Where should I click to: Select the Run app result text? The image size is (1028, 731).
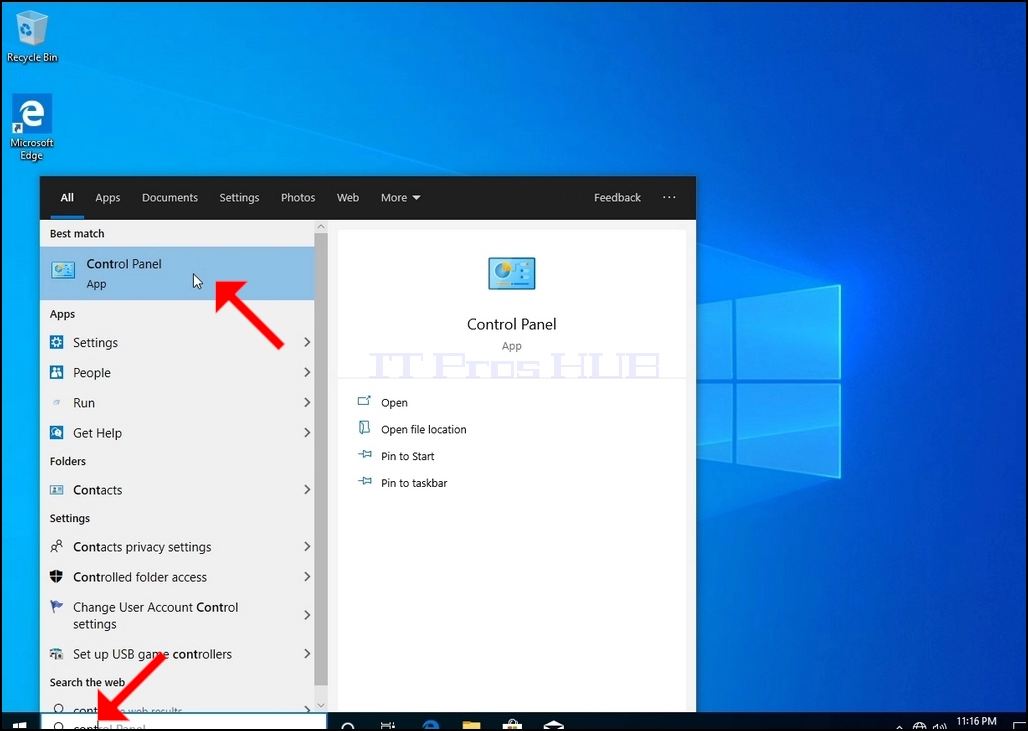tap(84, 403)
